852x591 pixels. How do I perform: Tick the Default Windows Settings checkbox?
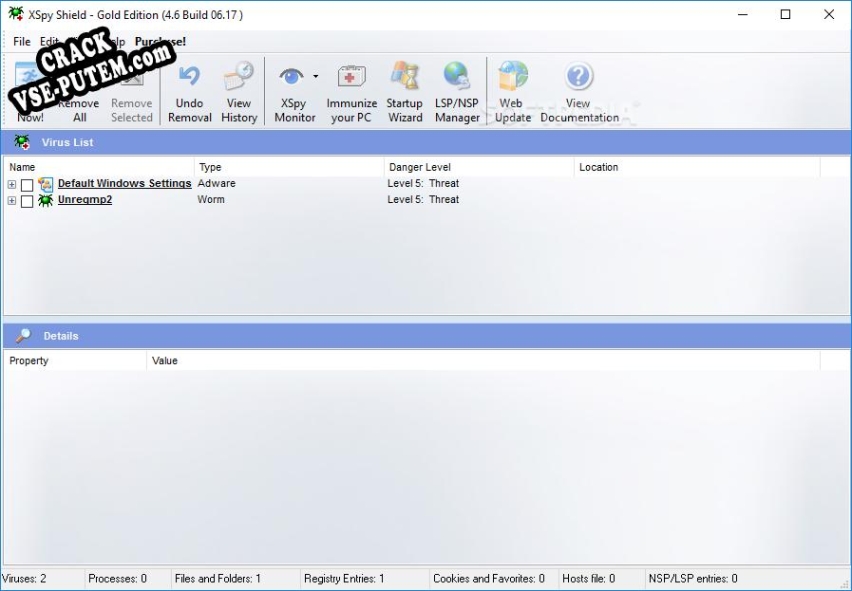[27, 185]
